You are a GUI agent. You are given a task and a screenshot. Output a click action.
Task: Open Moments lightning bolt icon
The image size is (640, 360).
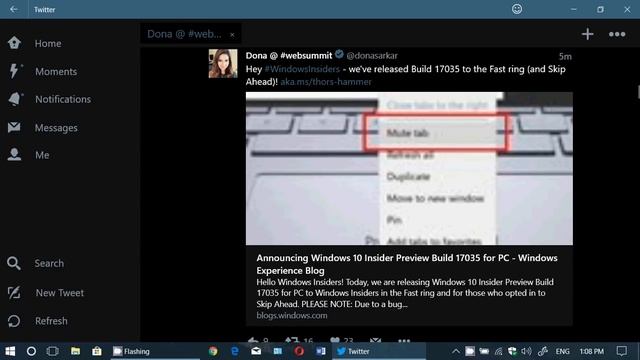pos(14,71)
